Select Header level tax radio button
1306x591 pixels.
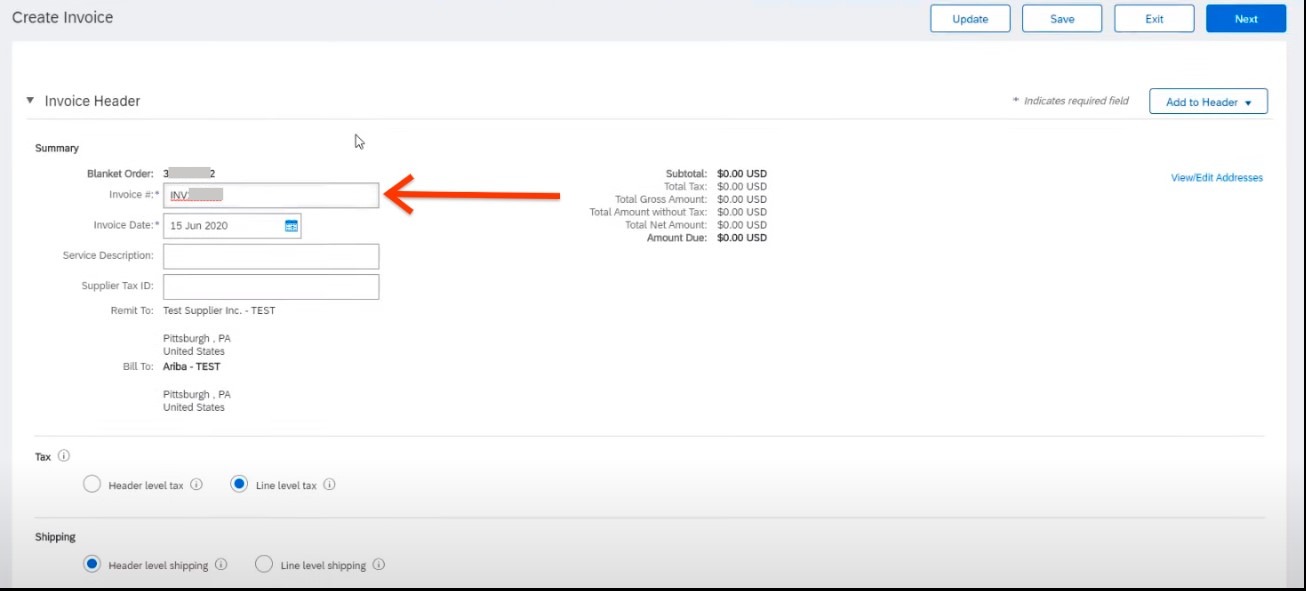pos(92,485)
